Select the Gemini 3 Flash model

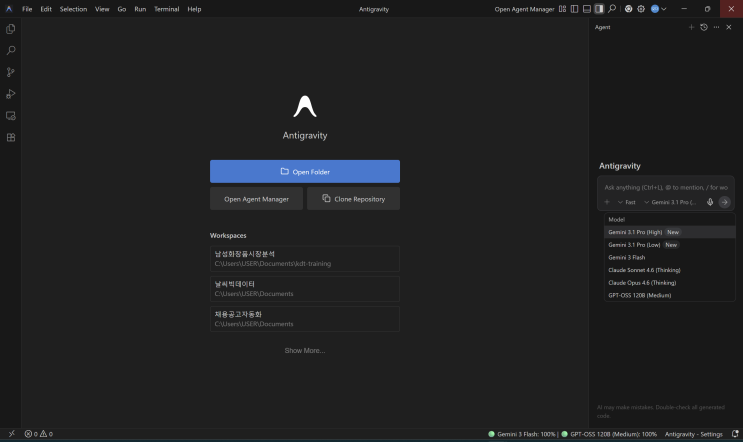pos(670,257)
